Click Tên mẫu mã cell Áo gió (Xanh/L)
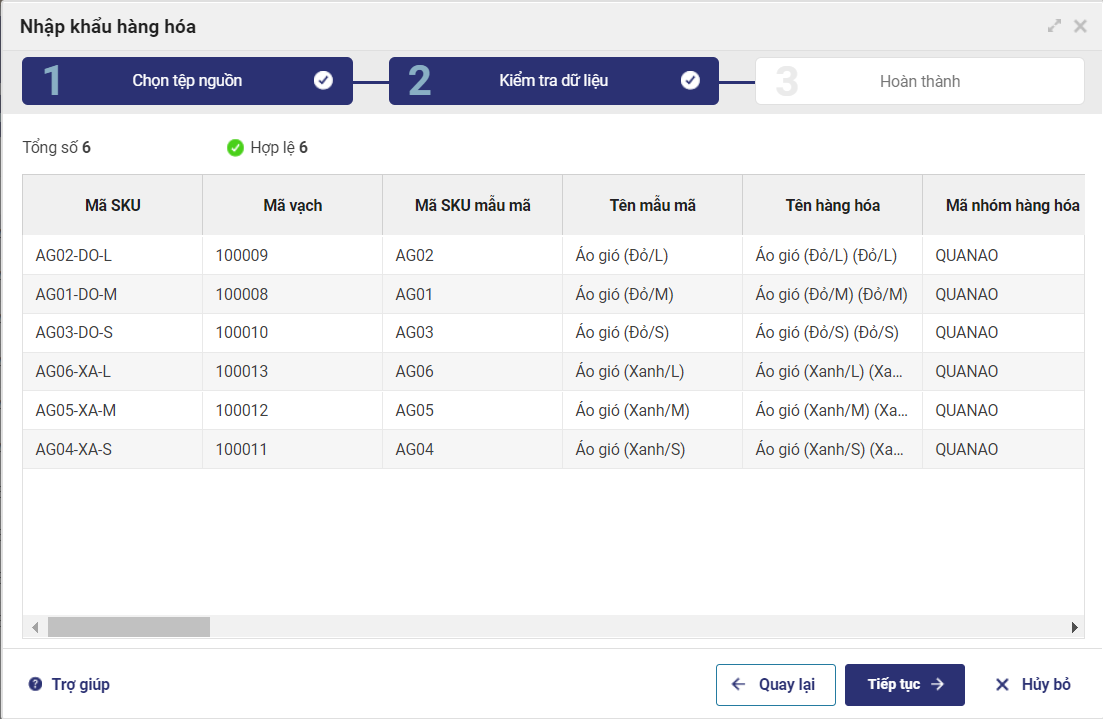The width and height of the screenshot is (1103, 719). coord(653,371)
